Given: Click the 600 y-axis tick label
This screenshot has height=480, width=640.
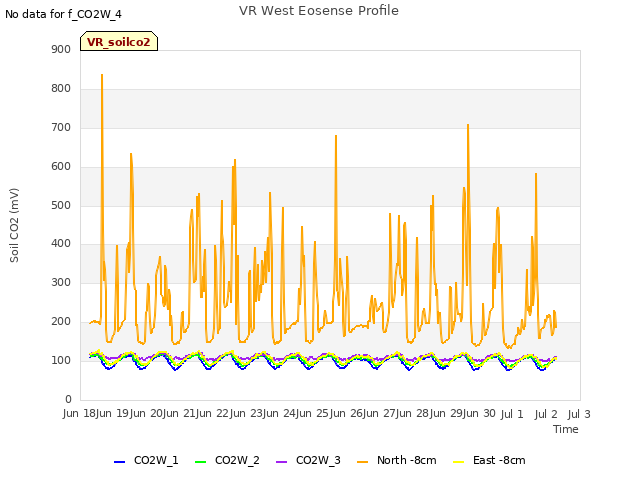Looking at the screenshot, I should tap(61, 167).
